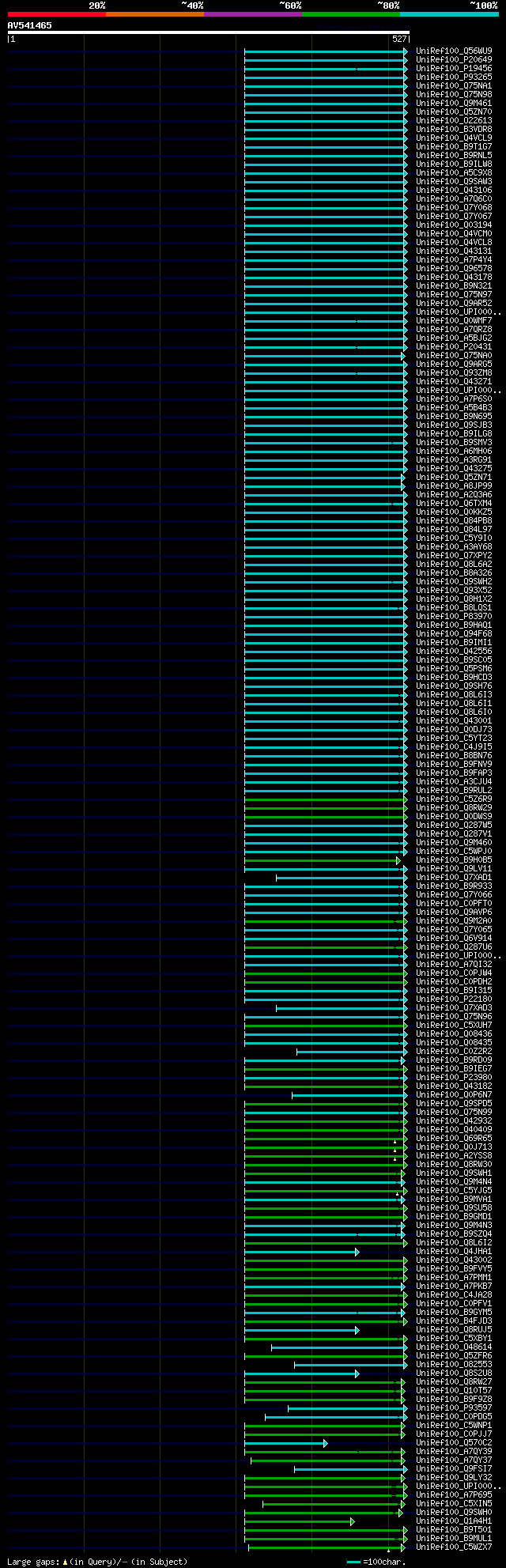Image resolution: width=506 pixels, height=1568 pixels.
Task: Click the green alignment bar for Q1A4H1
Action: (299, 1521)
